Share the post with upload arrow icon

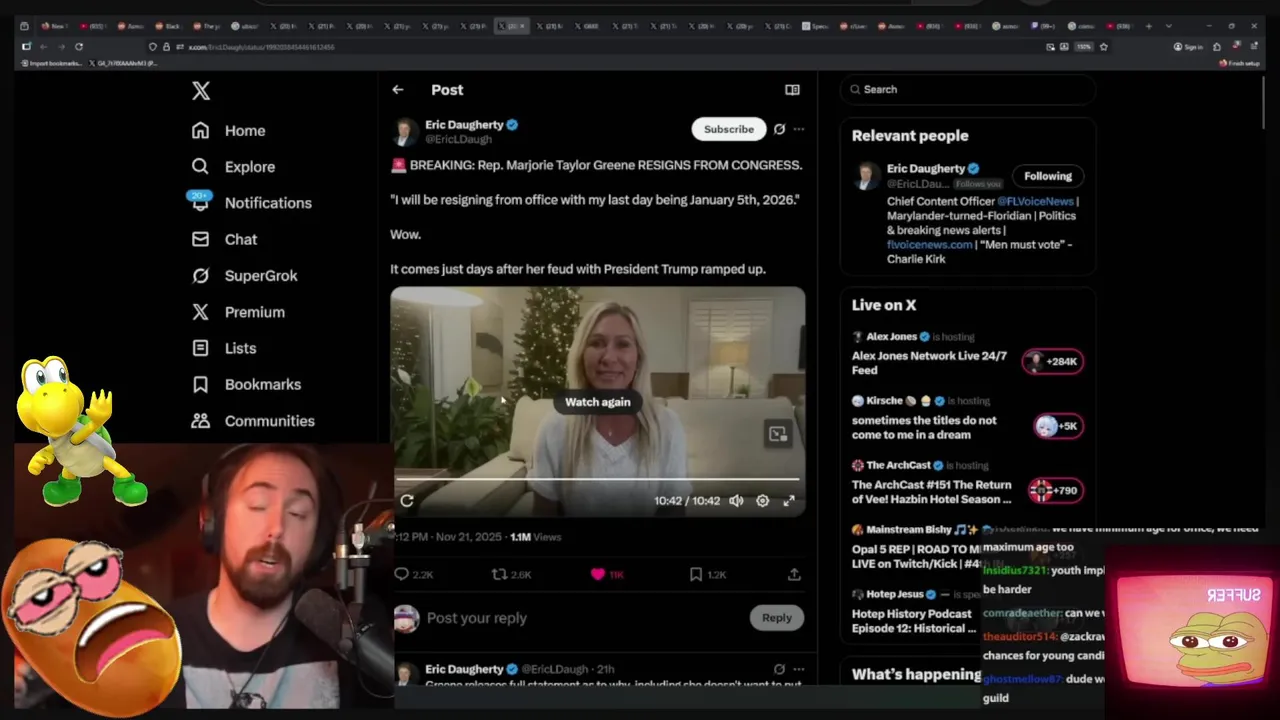point(794,575)
